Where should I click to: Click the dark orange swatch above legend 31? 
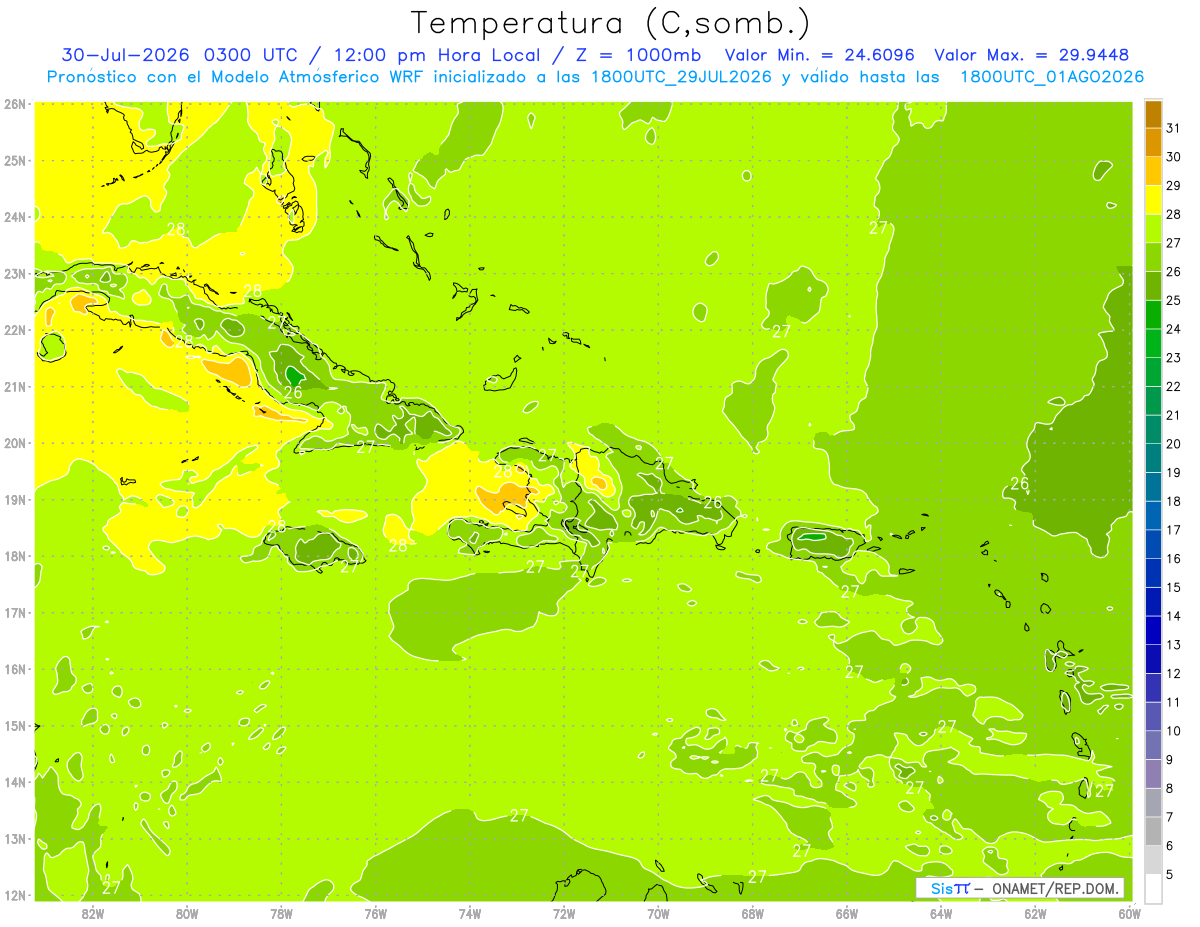pyautogui.click(x=1153, y=114)
